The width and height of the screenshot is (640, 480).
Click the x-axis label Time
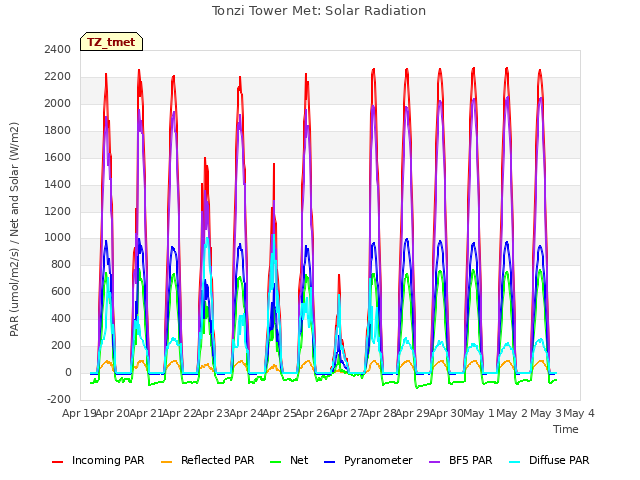point(566,429)
